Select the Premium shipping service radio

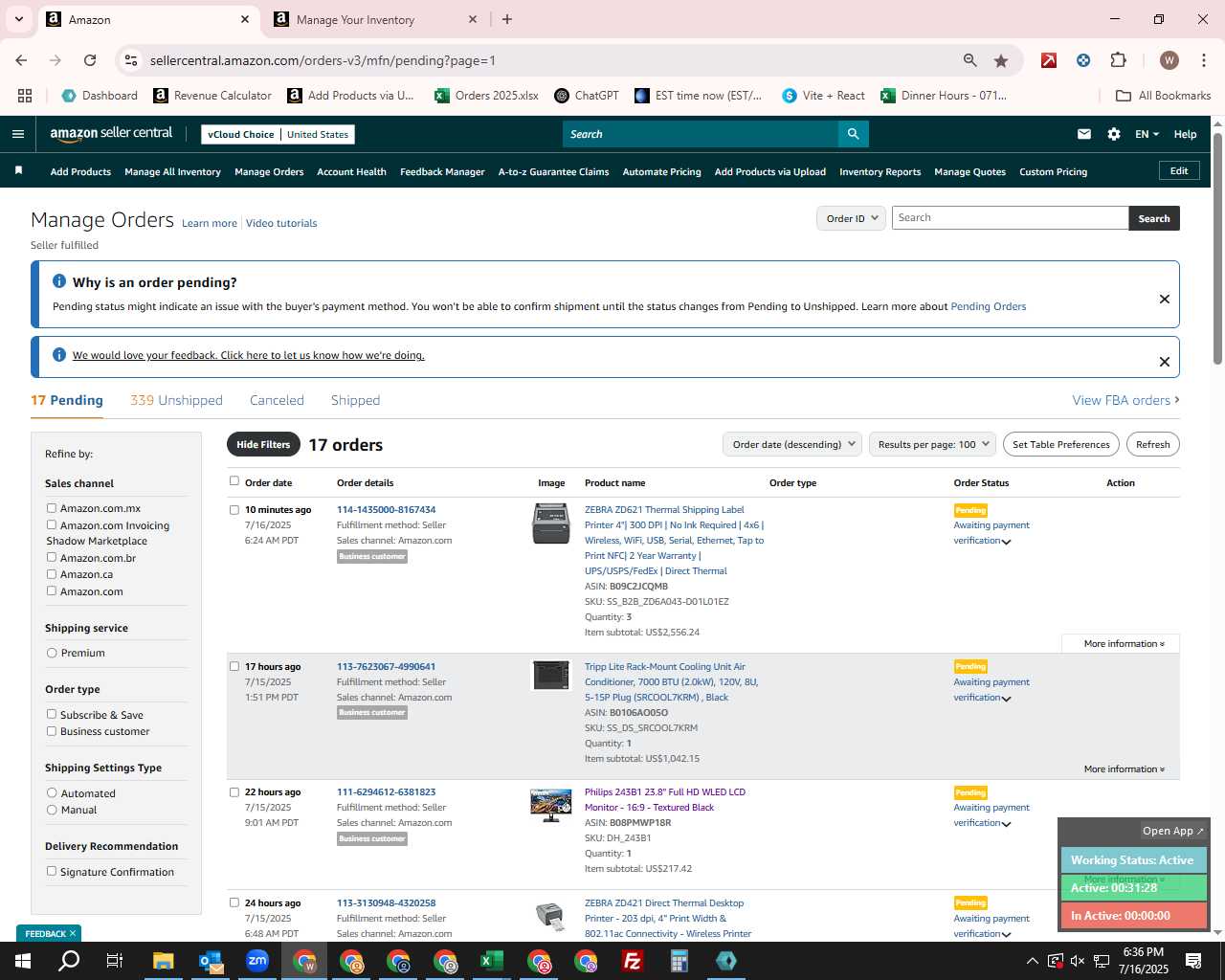tap(52, 653)
